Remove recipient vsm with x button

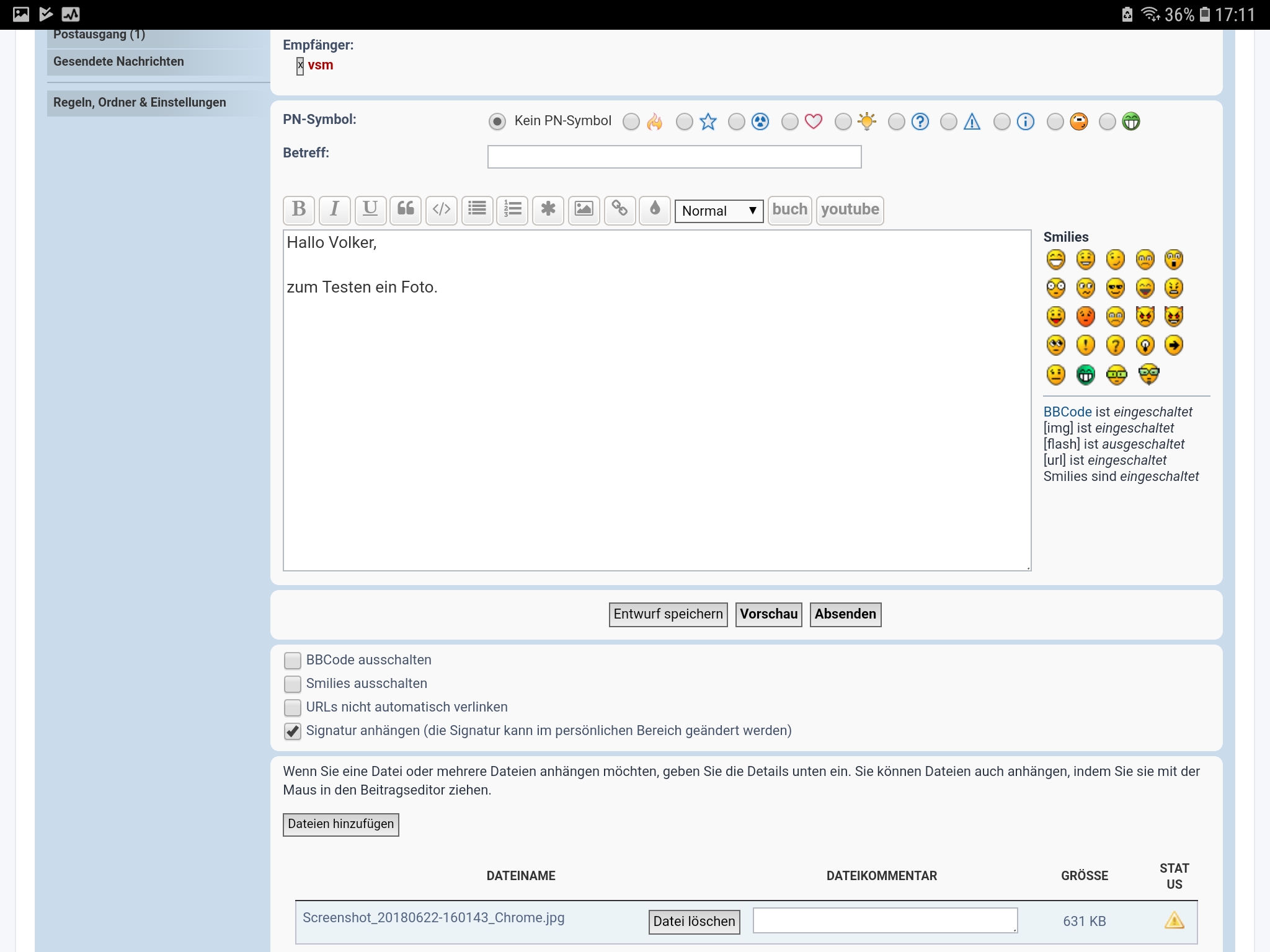coord(300,65)
